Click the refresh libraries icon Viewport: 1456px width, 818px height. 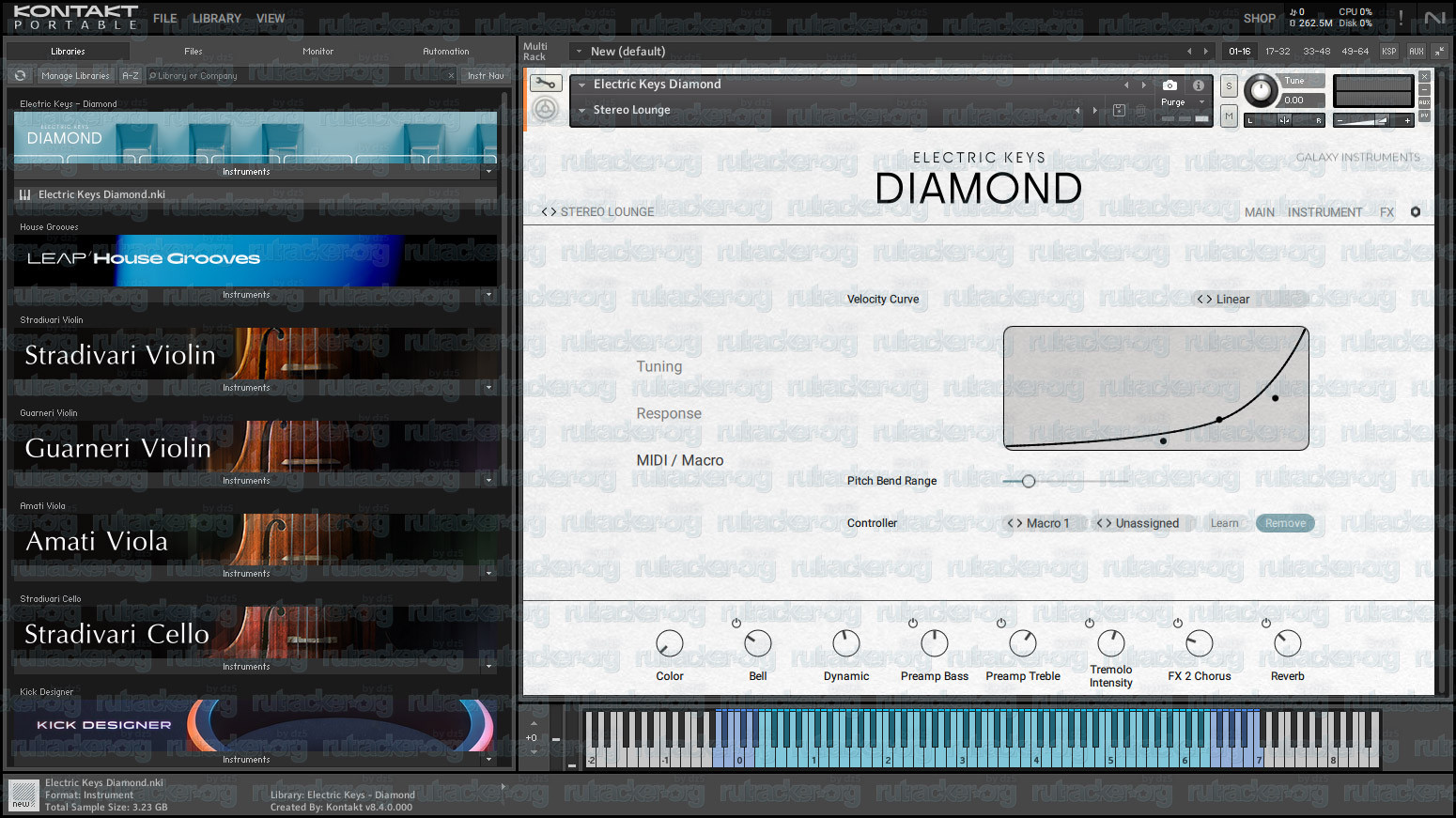click(21, 75)
